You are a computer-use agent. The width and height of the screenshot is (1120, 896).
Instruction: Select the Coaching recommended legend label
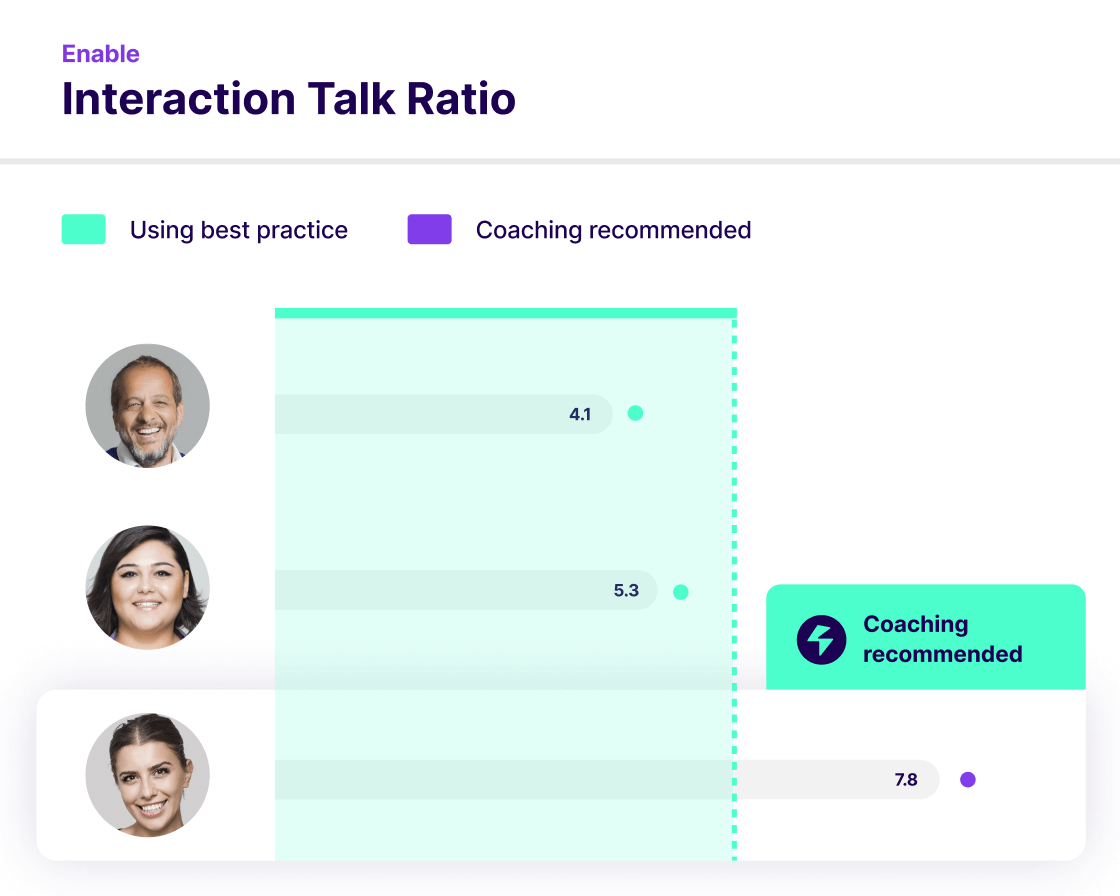tap(614, 230)
